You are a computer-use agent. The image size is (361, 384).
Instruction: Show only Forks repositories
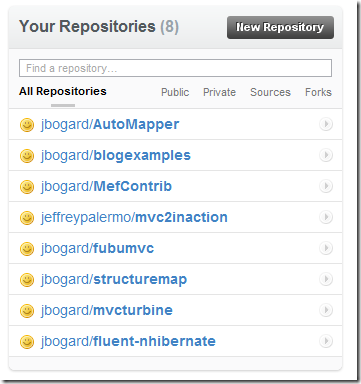tap(318, 92)
